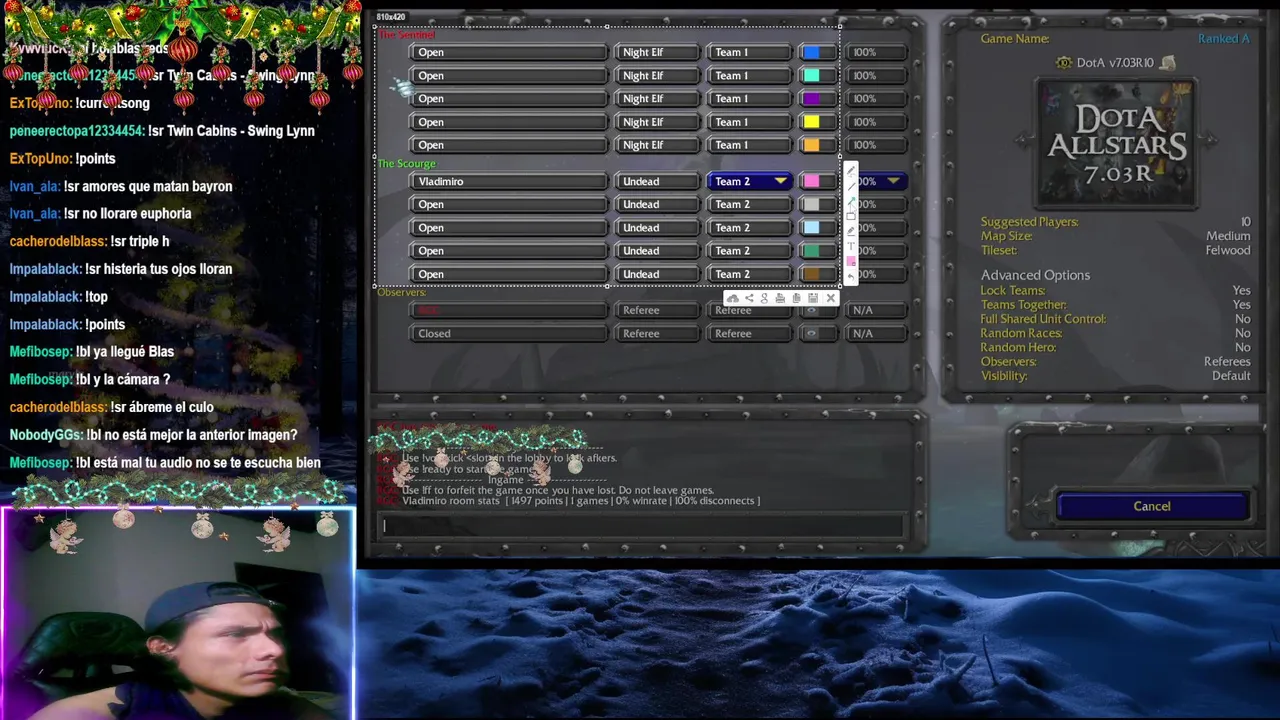The width and height of the screenshot is (1280, 720).
Task: Click 'Random Hero:' option label
Action: point(1018,347)
